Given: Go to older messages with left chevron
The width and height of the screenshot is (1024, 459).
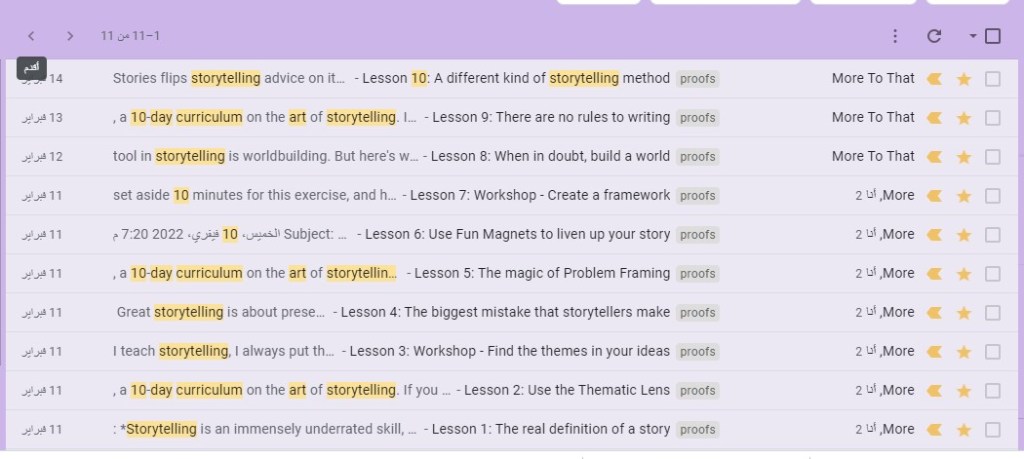Looking at the screenshot, I should (31, 36).
